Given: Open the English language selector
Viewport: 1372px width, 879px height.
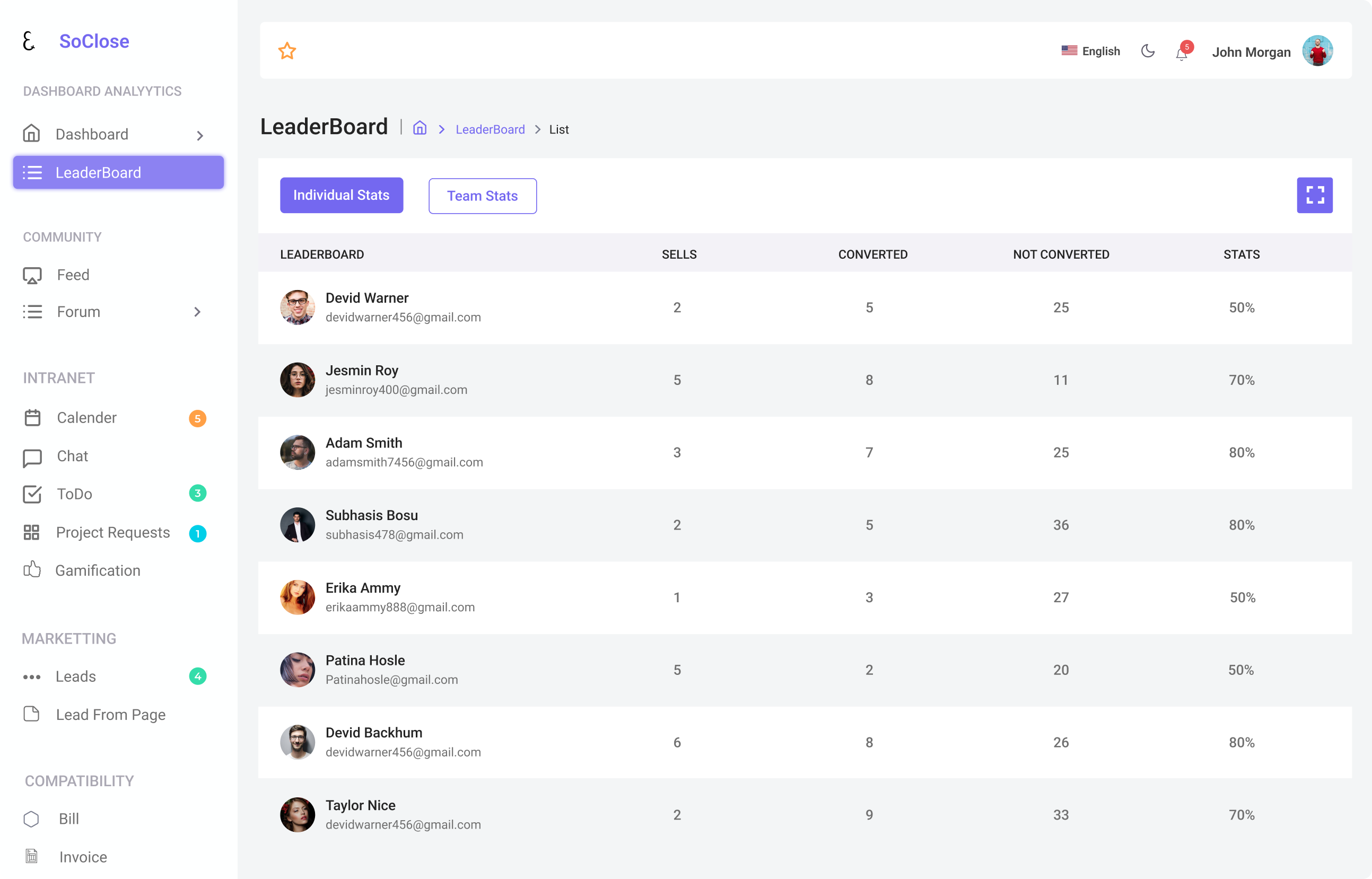Looking at the screenshot, I should click(x=1090, y=51).
